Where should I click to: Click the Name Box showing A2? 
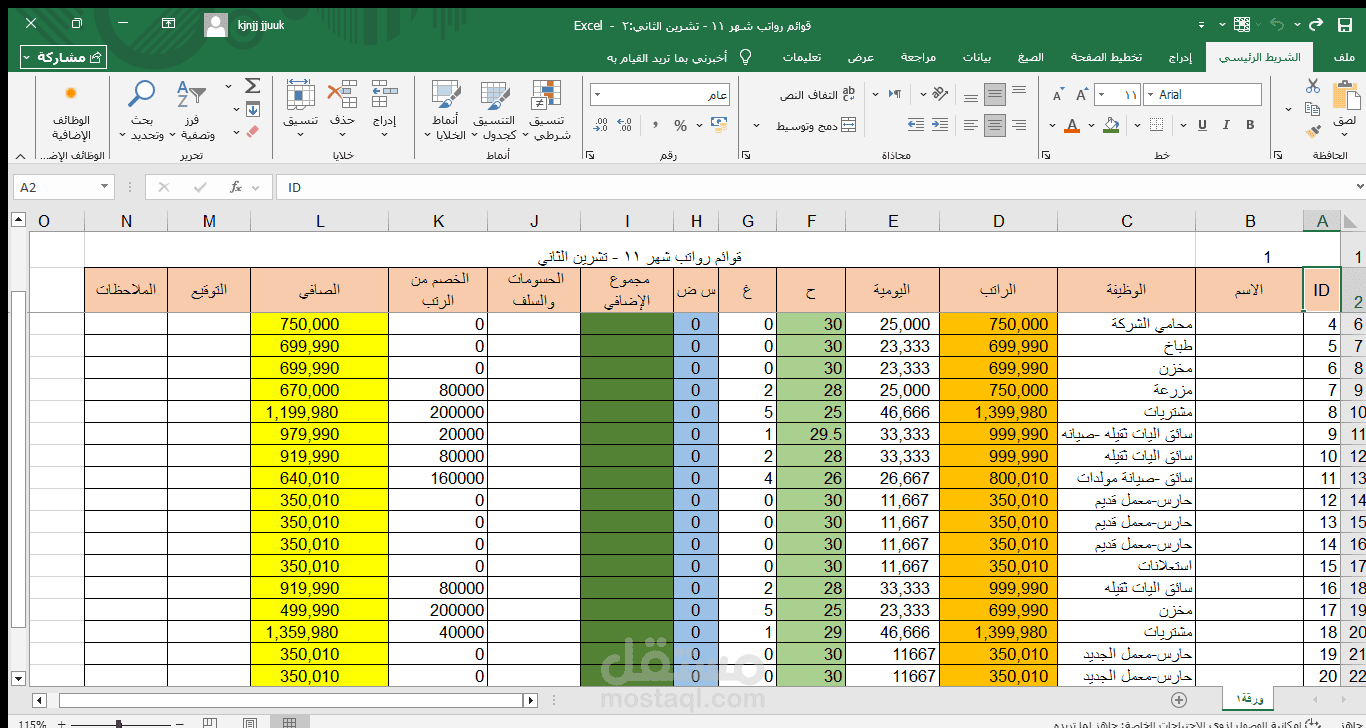click(x=64, y=187)
